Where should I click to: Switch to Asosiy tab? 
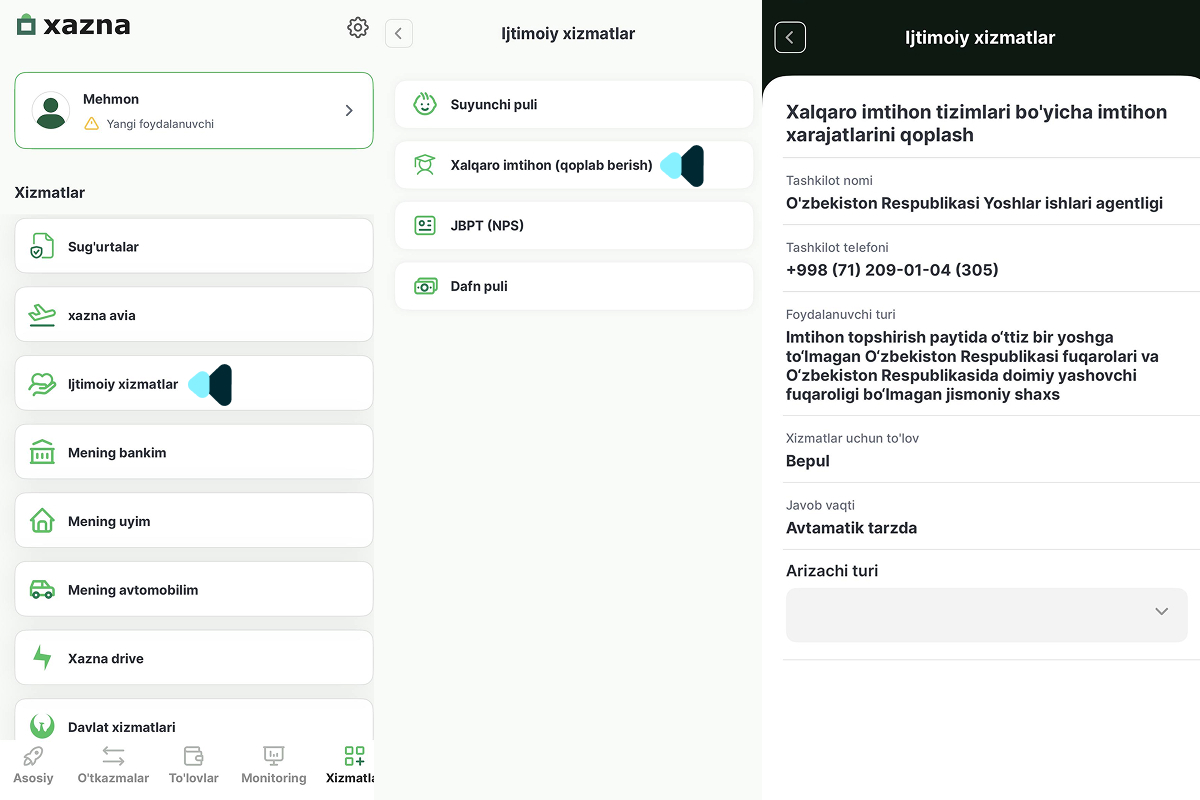(x=33, y=765)
